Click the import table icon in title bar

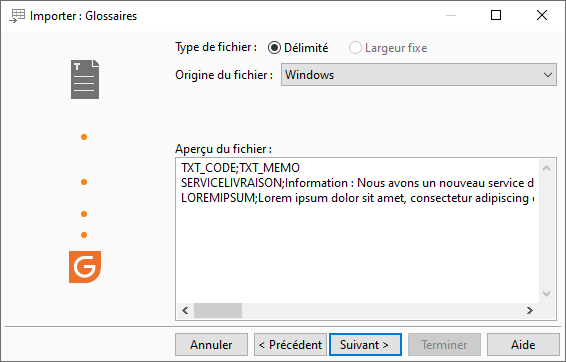pos(17,16)
